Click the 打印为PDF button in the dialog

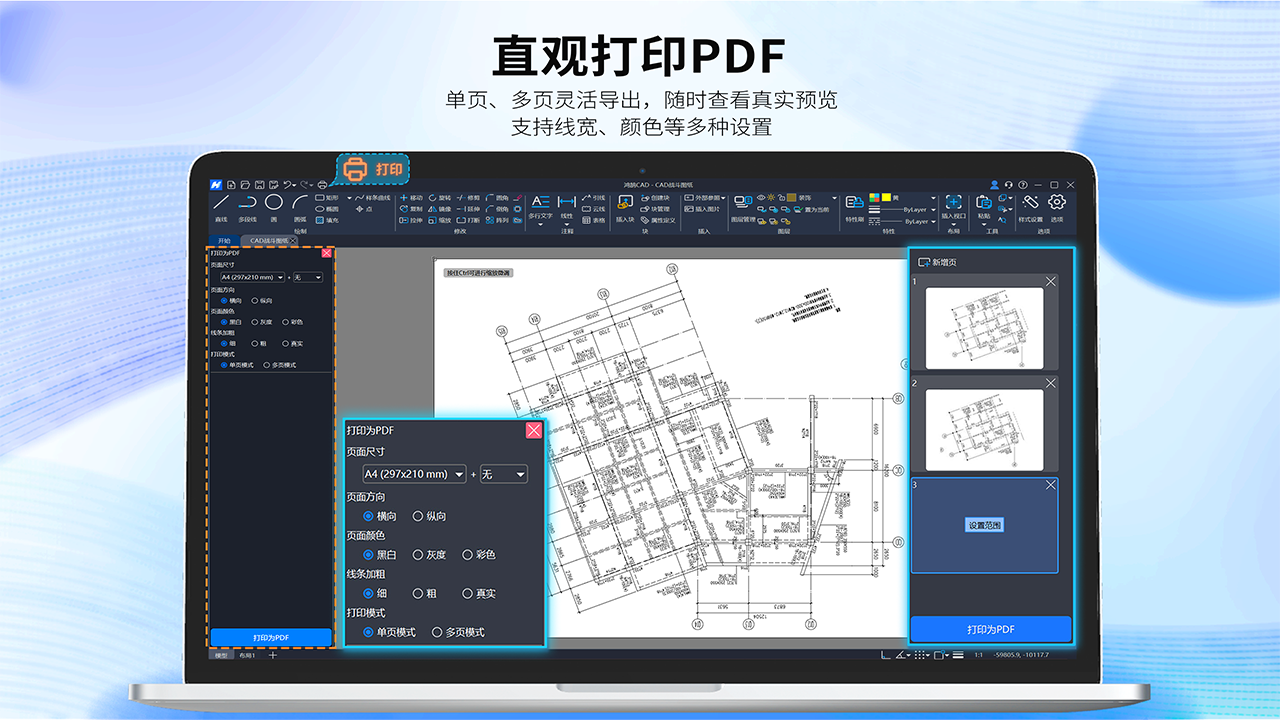[270, 637]
